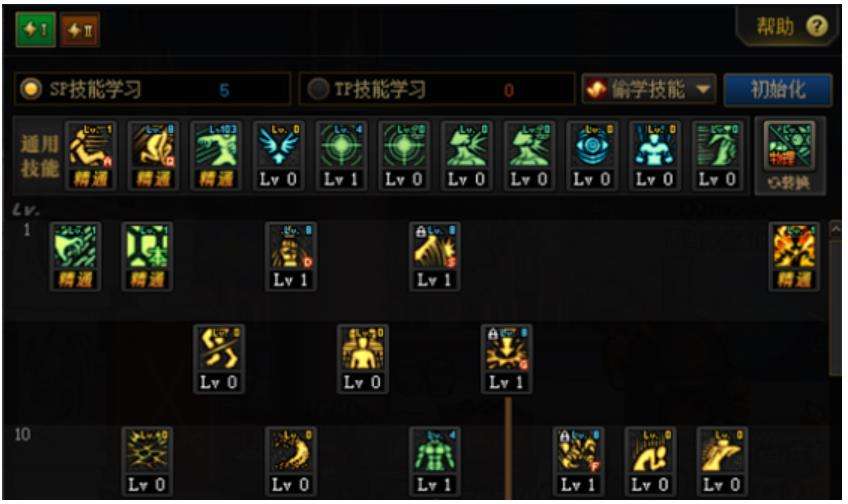Click the 初始化 reset button
The image size is (848, 504).
point(778,89)
